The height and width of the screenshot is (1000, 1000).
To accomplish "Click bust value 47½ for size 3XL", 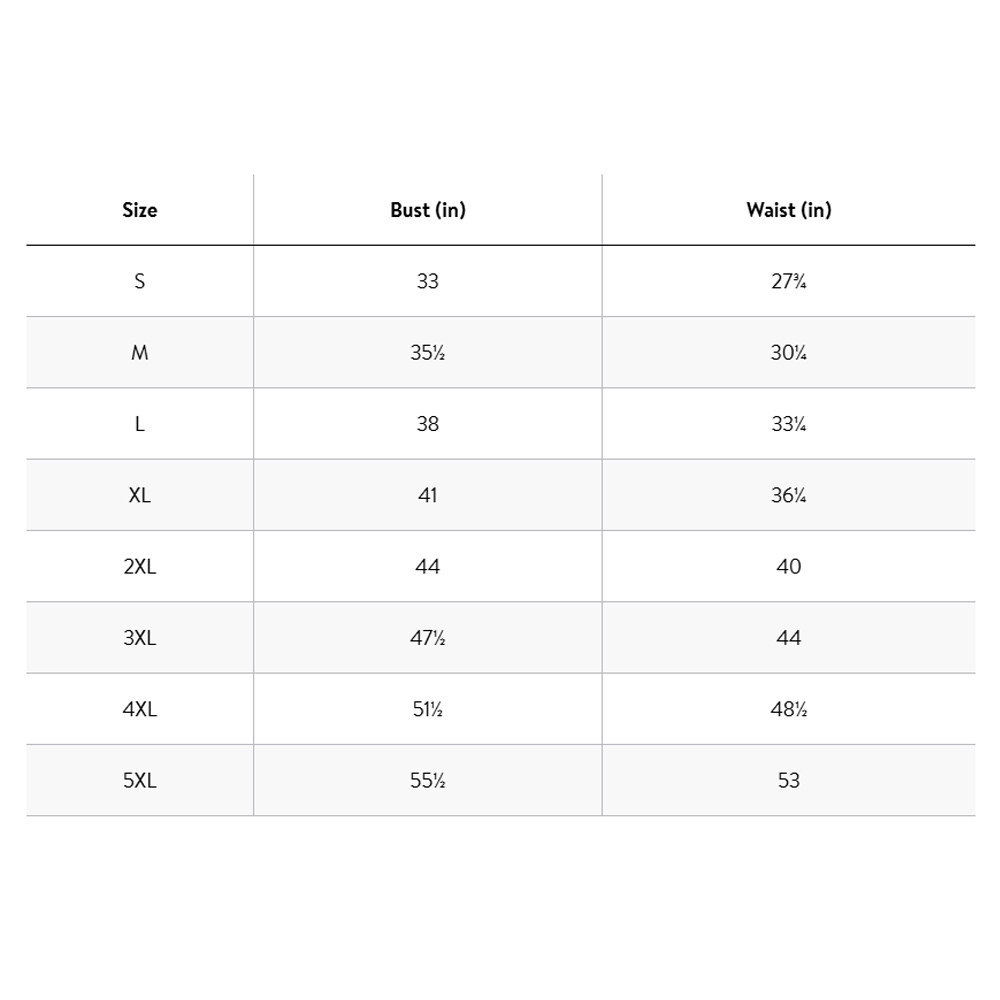I will click(428, 638).
